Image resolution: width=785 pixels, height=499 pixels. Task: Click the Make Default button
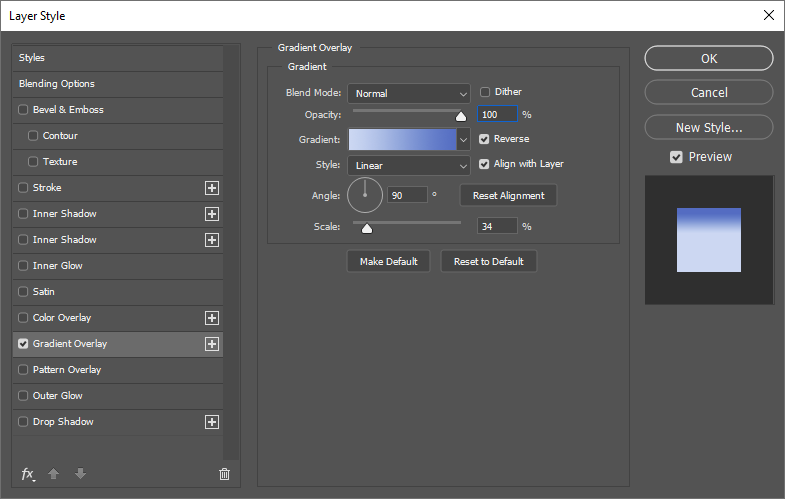(388, 261)
